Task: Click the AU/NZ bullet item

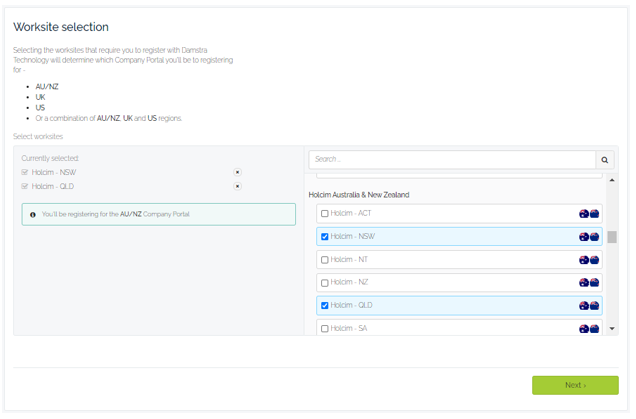Action: point(47,86)
